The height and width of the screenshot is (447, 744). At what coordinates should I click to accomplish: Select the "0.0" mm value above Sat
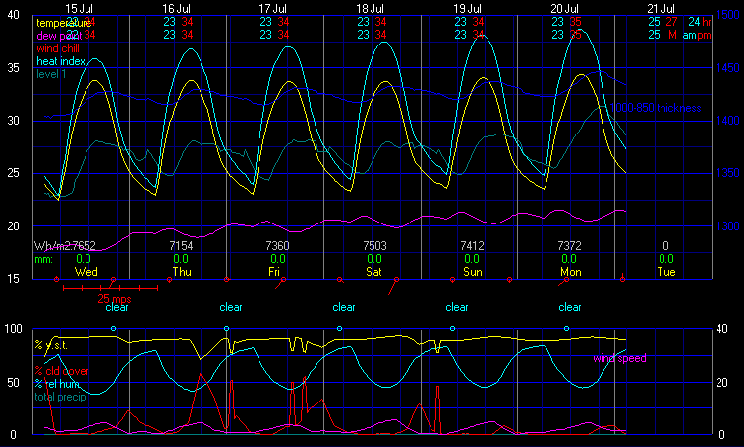point(374,259)
